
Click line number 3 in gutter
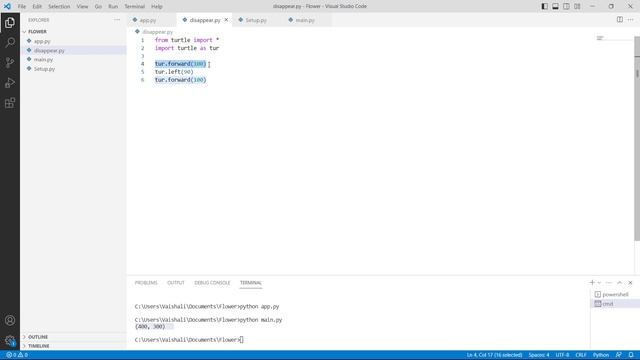[142, 56]
